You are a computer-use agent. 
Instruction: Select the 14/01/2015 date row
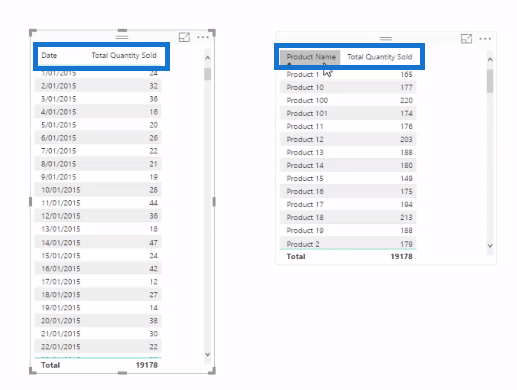pyautogui.click(x=98, y=243)
